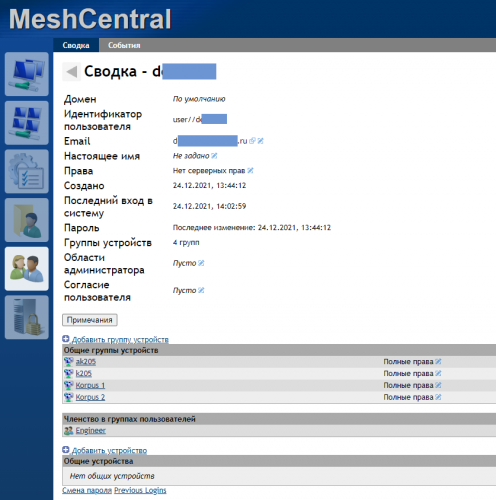
Task: Open My Files folder icon
Action: [27, 220]
